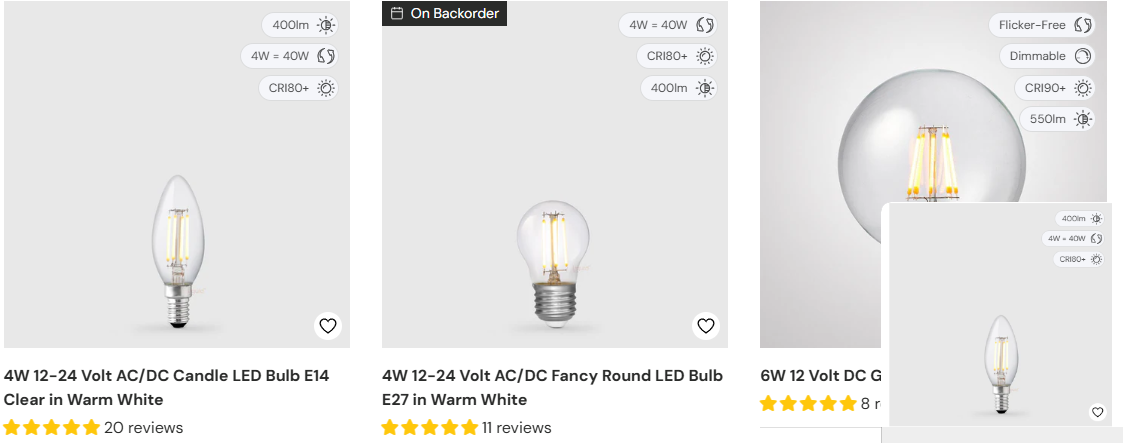Viewport: 1123px width, 443px height.
Task: Click the 4W = 40W energy icon on candle bulb
Action: (x=326, y=56)
